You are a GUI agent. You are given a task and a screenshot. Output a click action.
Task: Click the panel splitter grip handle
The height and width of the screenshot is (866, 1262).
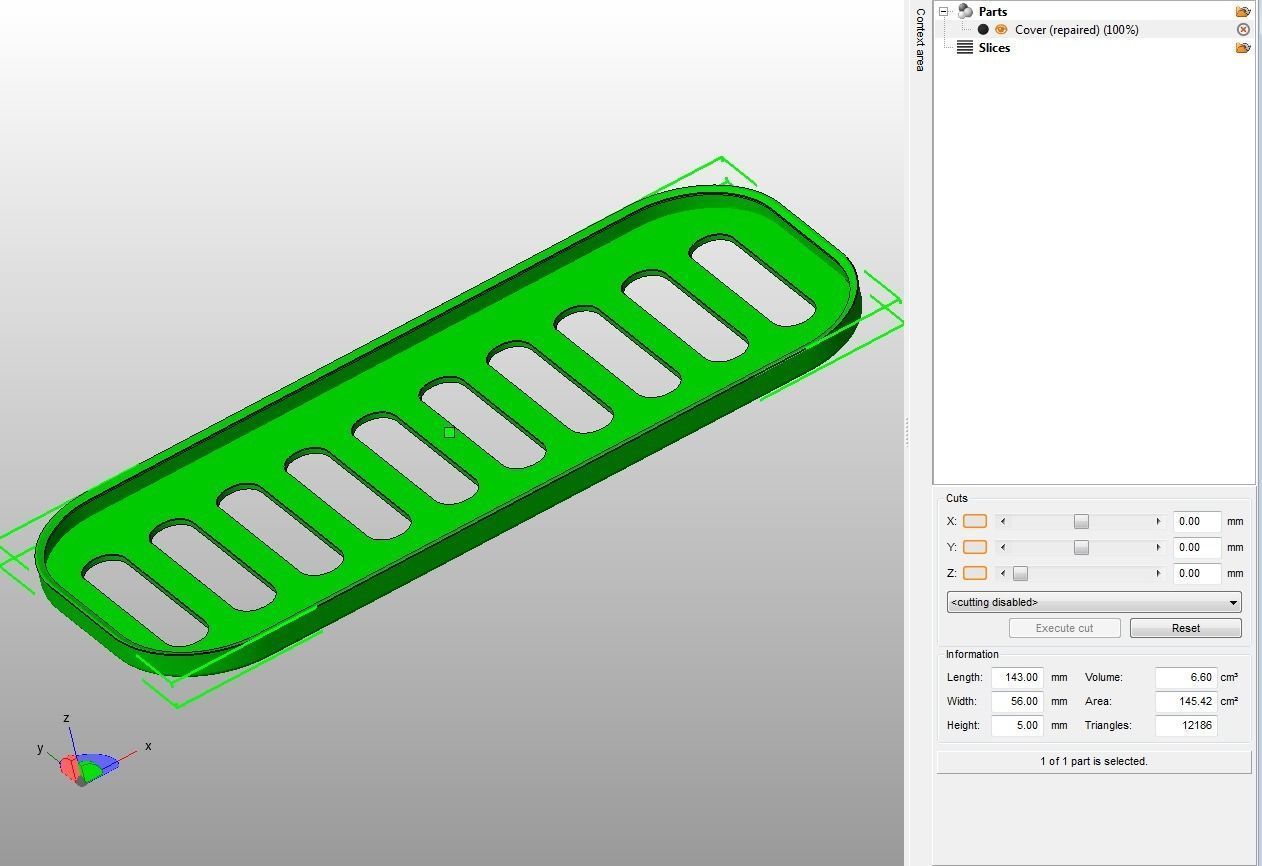click(907, 432)
